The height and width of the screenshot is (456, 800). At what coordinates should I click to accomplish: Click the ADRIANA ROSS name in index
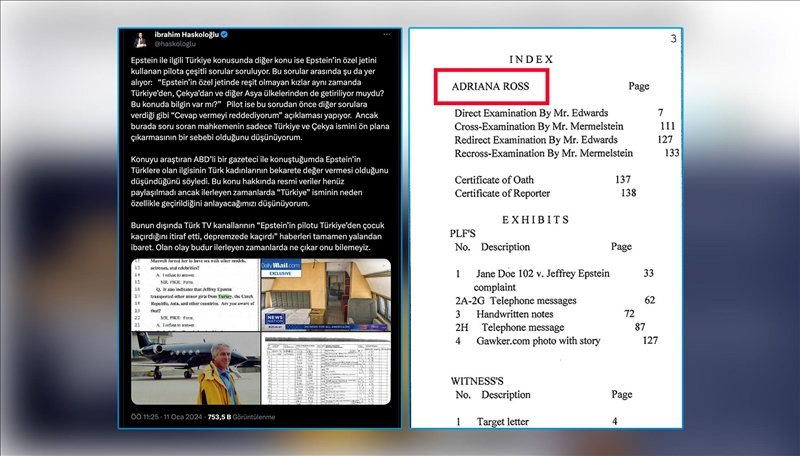click(x=490, y=86)
